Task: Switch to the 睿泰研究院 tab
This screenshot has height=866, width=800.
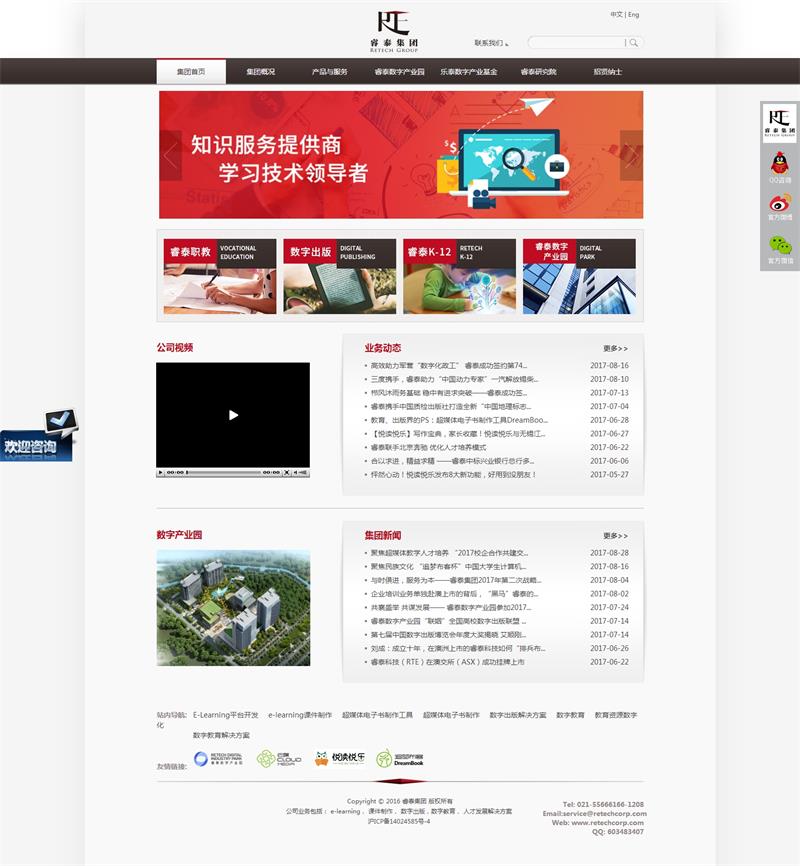Action: coord(539,71)
